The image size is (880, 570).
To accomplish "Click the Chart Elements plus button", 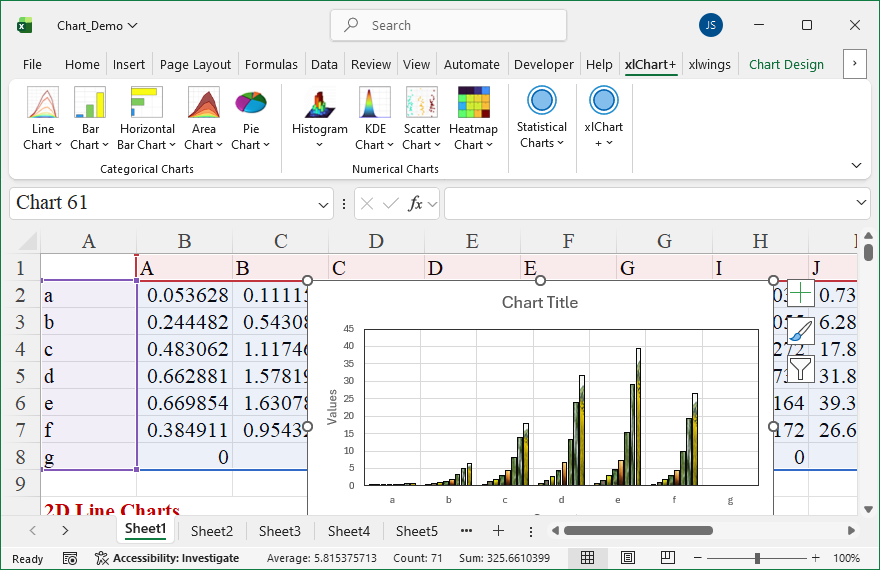I will coord(800,294).
